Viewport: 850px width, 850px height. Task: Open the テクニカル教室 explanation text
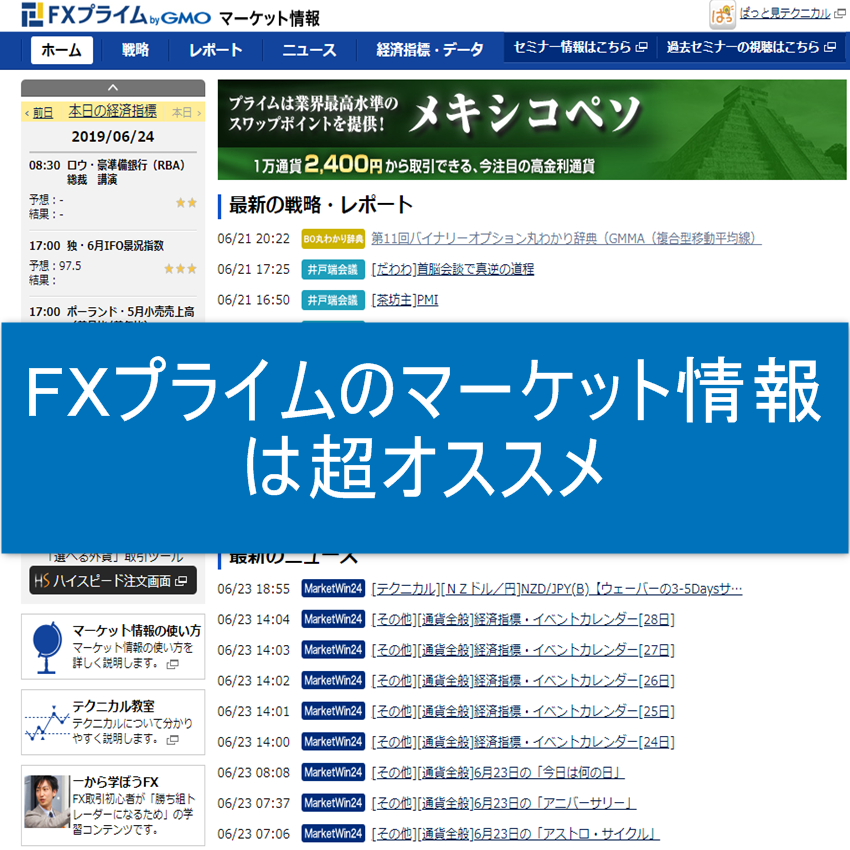click(x=133, y=722)
